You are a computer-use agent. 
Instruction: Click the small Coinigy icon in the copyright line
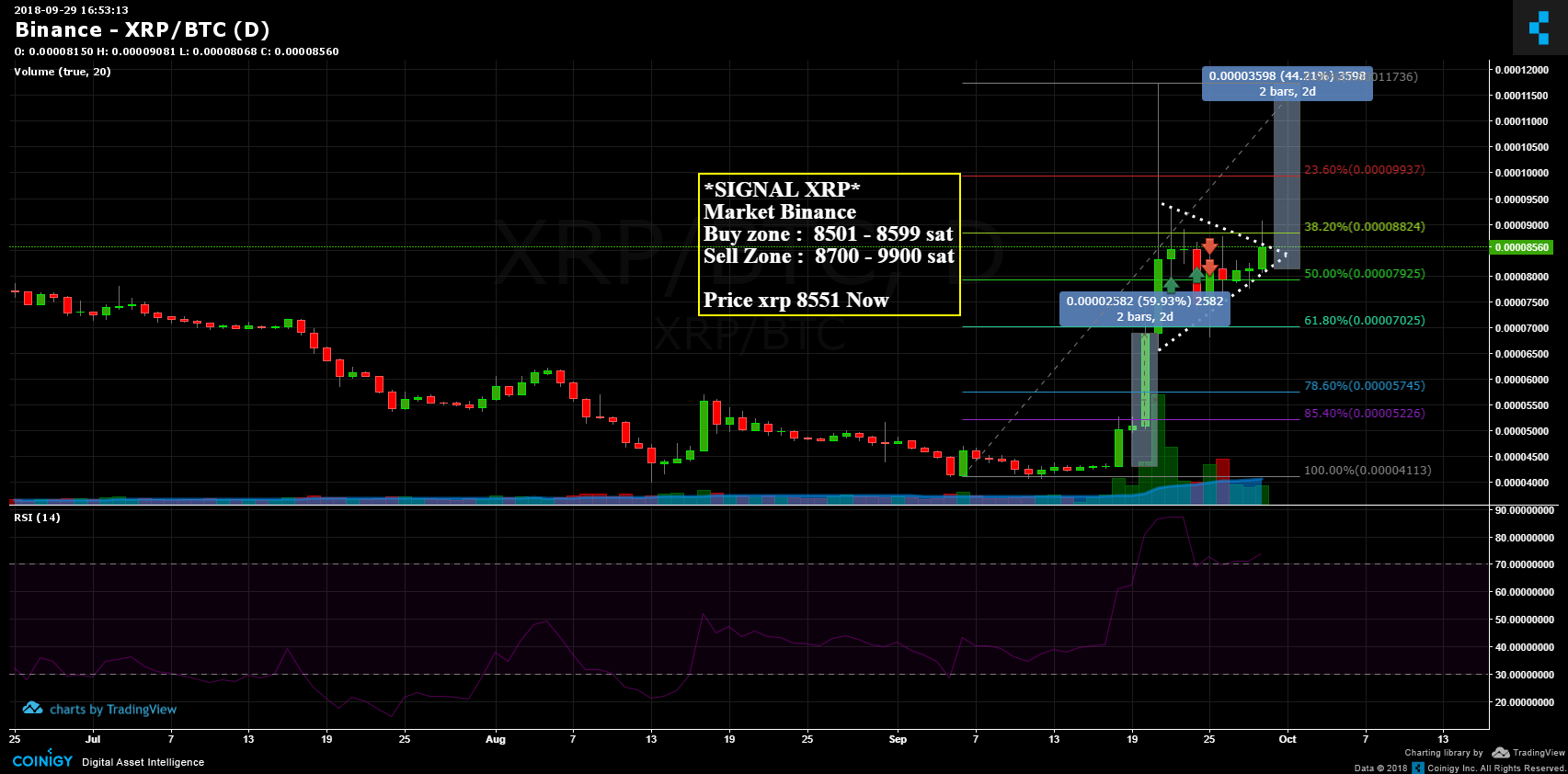pyautogui.click(x=1418, y=768)
